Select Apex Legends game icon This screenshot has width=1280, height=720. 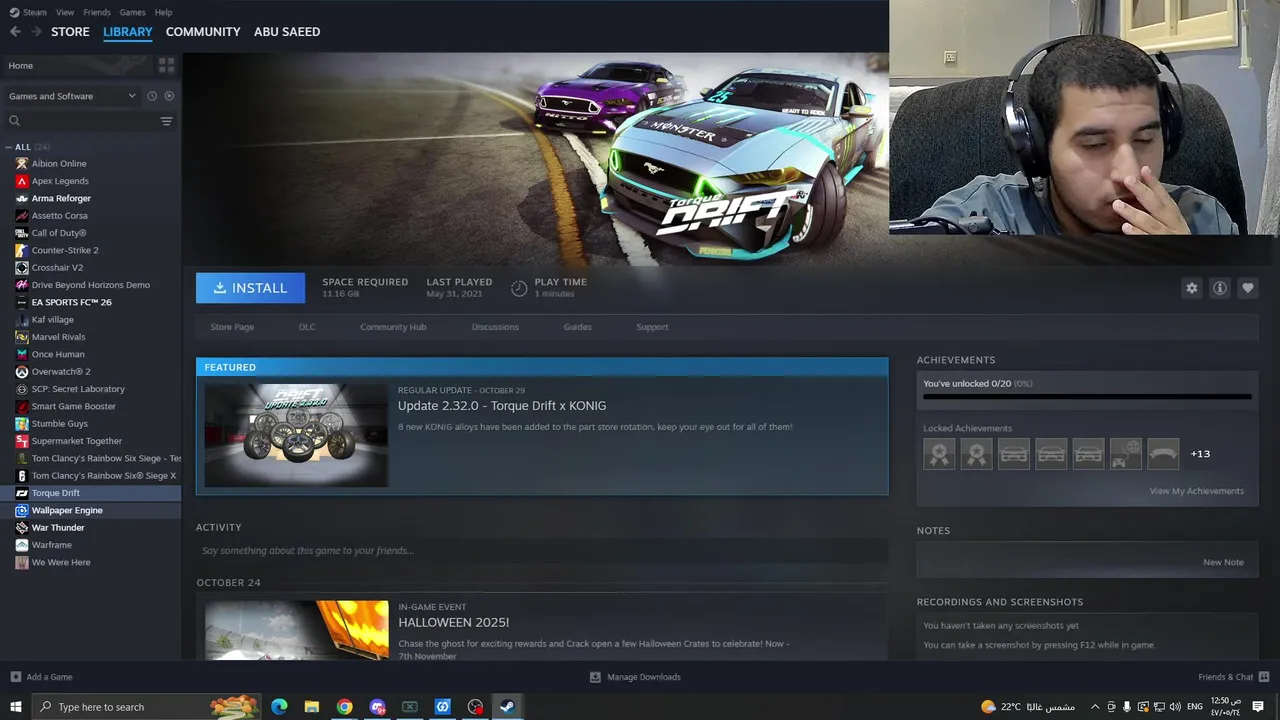22,181
